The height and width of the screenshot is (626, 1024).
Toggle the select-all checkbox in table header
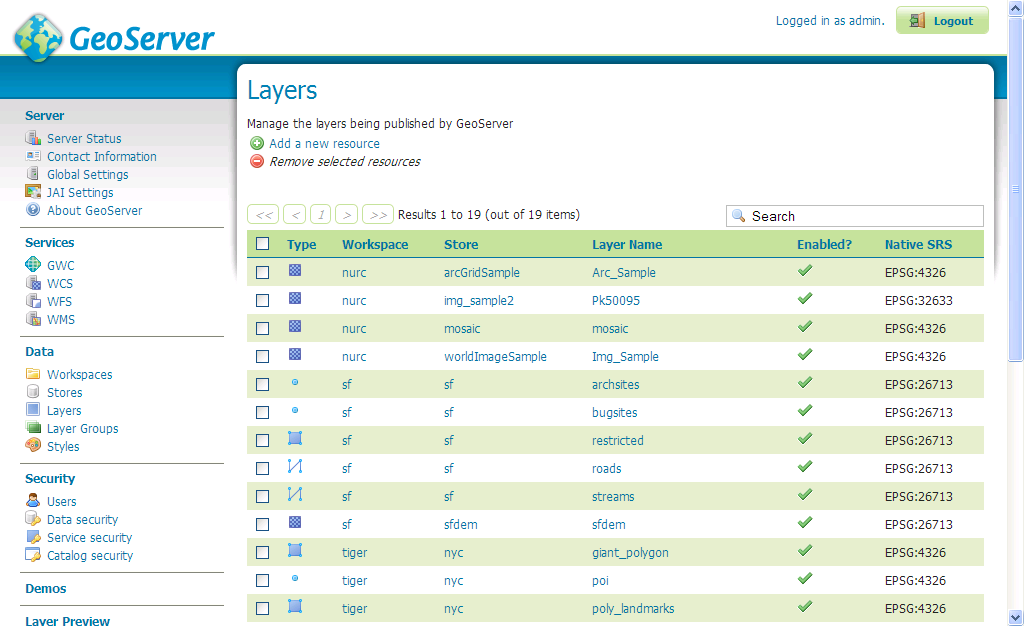click(263, 243)
